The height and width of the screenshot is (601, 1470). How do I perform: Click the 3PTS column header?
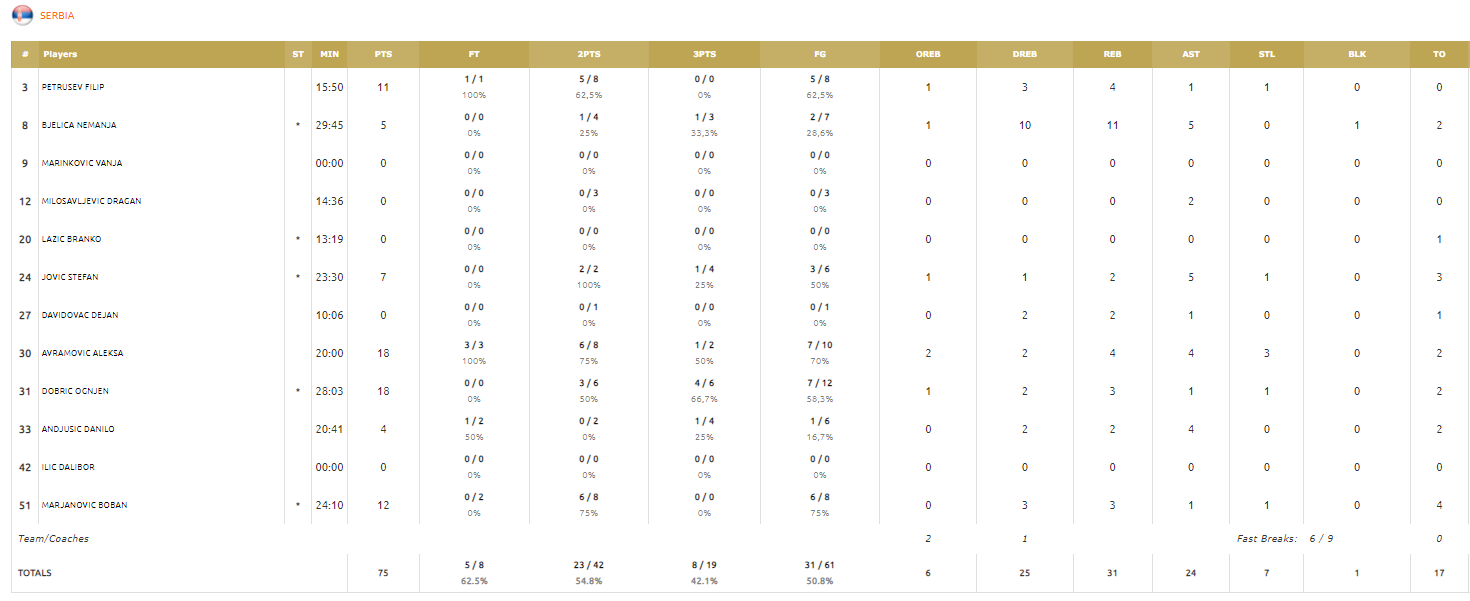click(x=704, y=54)
